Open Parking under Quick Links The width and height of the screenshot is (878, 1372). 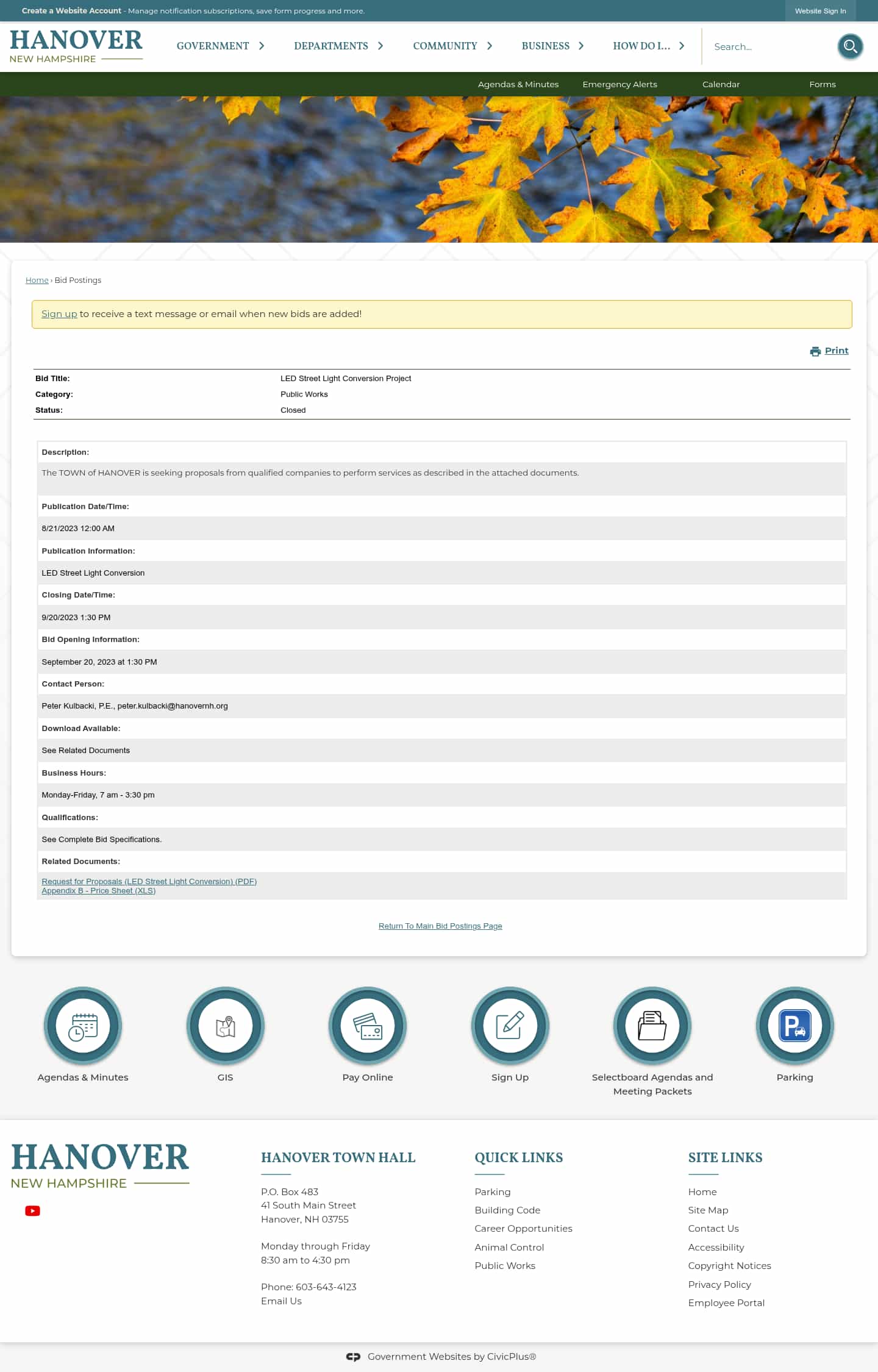click(x=493, y=1192)
